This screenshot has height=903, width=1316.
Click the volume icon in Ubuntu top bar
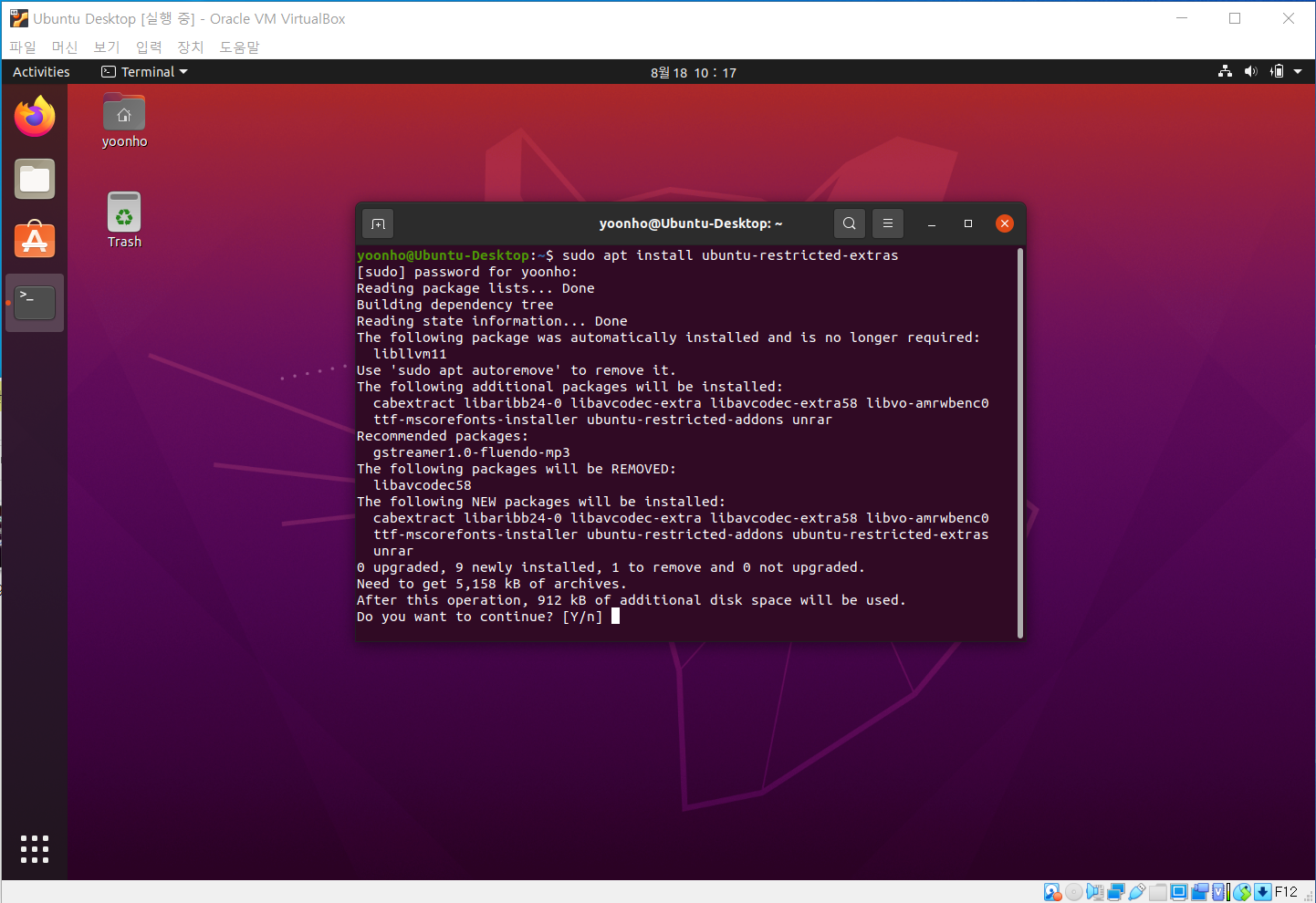[x=1250, y=71]
